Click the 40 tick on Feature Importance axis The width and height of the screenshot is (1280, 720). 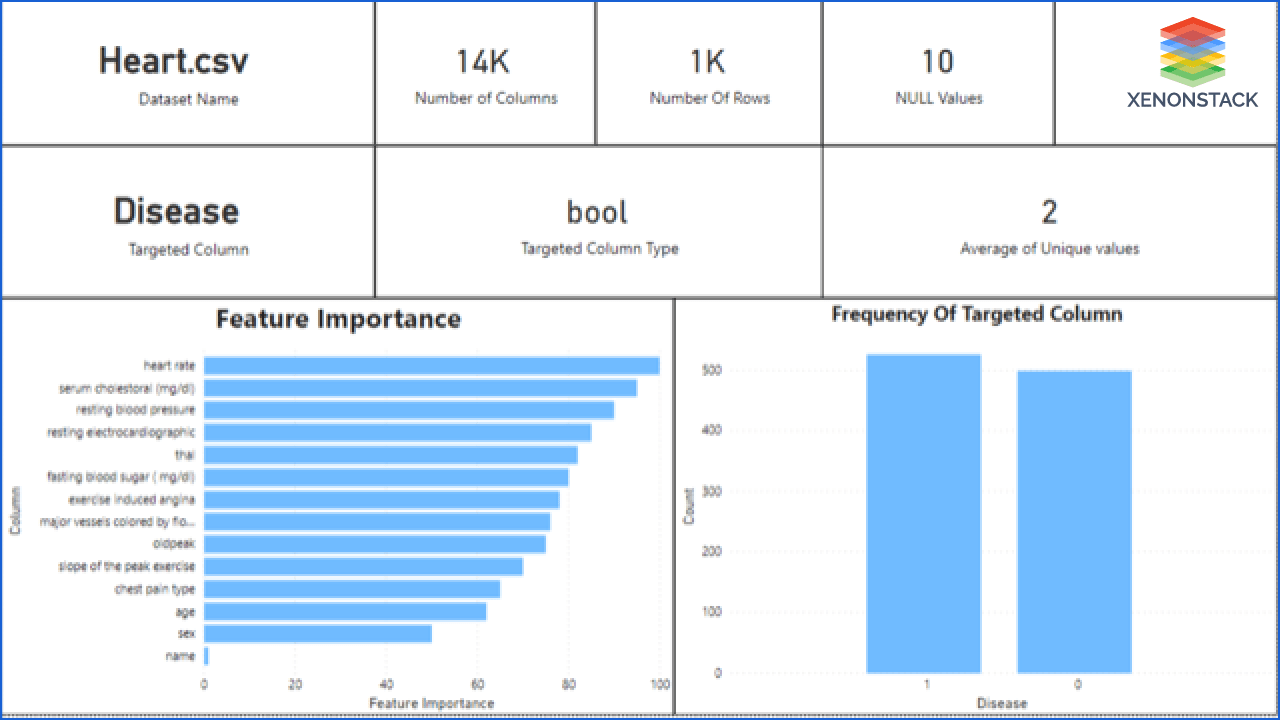[386, 685]
